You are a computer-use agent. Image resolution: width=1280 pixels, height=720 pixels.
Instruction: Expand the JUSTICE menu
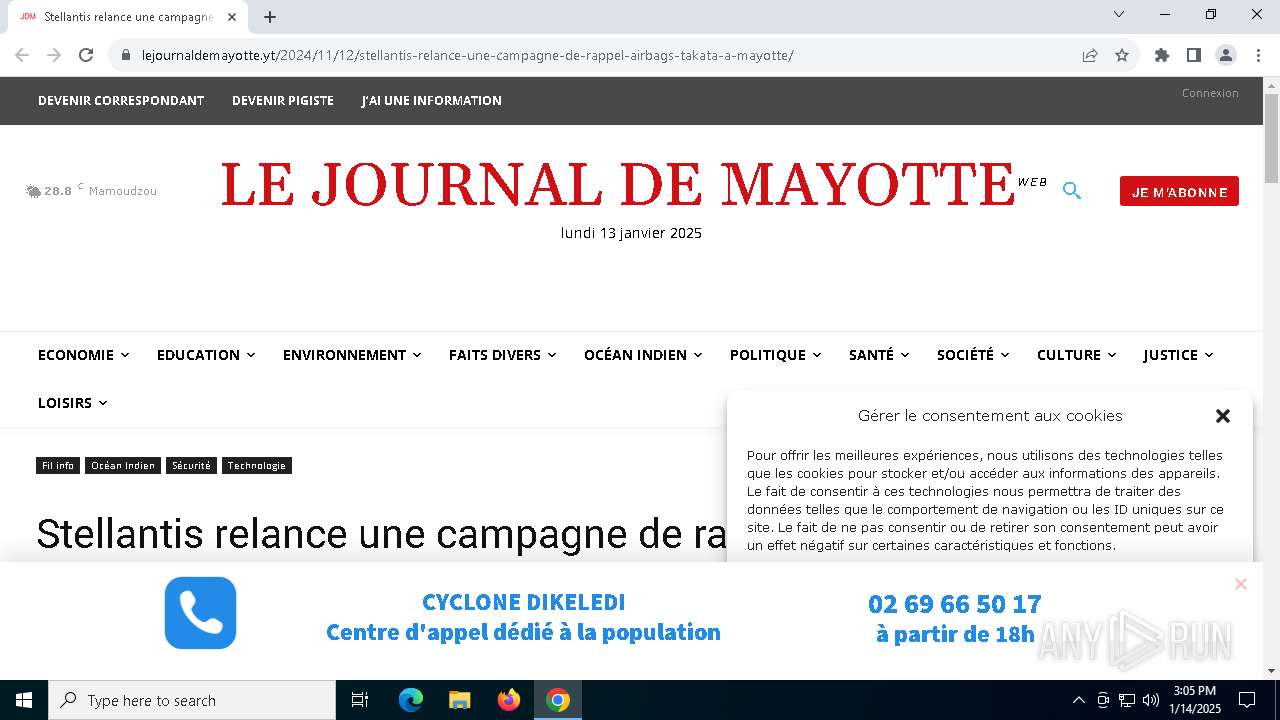click(1178, 355)
